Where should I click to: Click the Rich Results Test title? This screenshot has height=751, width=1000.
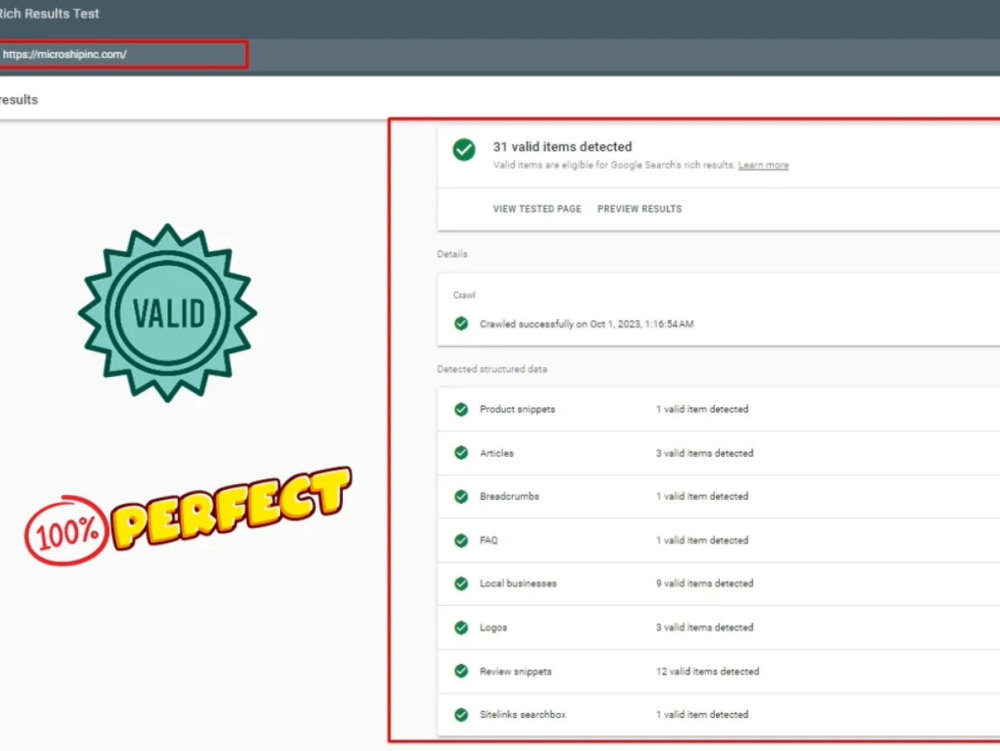[x=49, y=13]
